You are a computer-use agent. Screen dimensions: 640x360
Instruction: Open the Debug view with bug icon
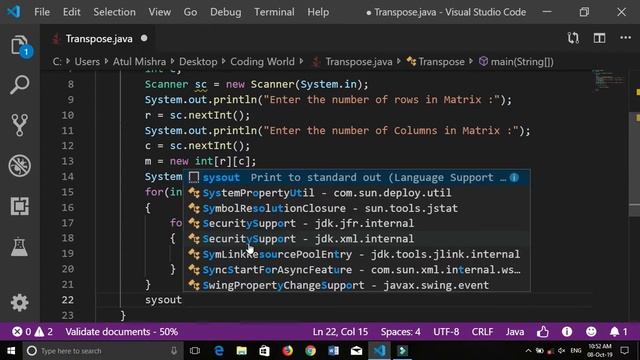pos(20,165)
